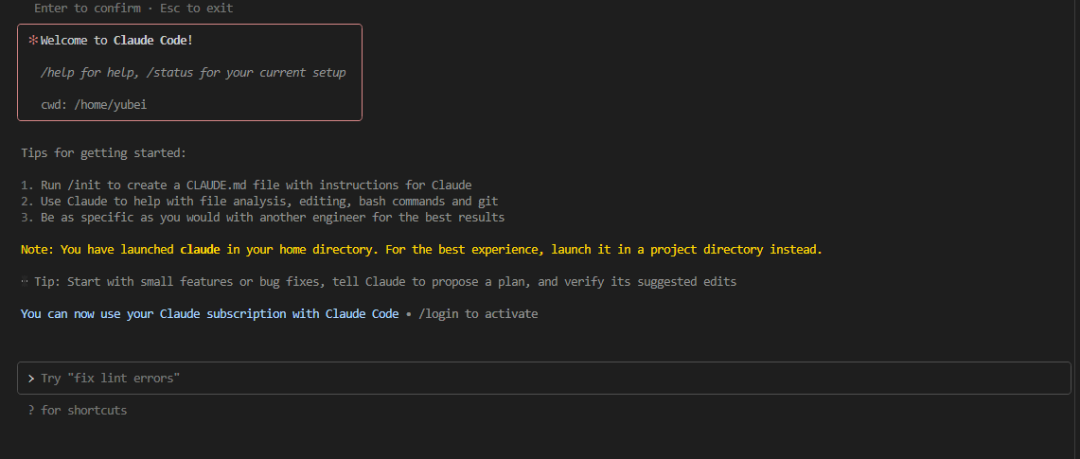Click the "? for shortcuts" hint
Screen dimensions: 1080x459
pyautogui.click(x=77, y=410)
